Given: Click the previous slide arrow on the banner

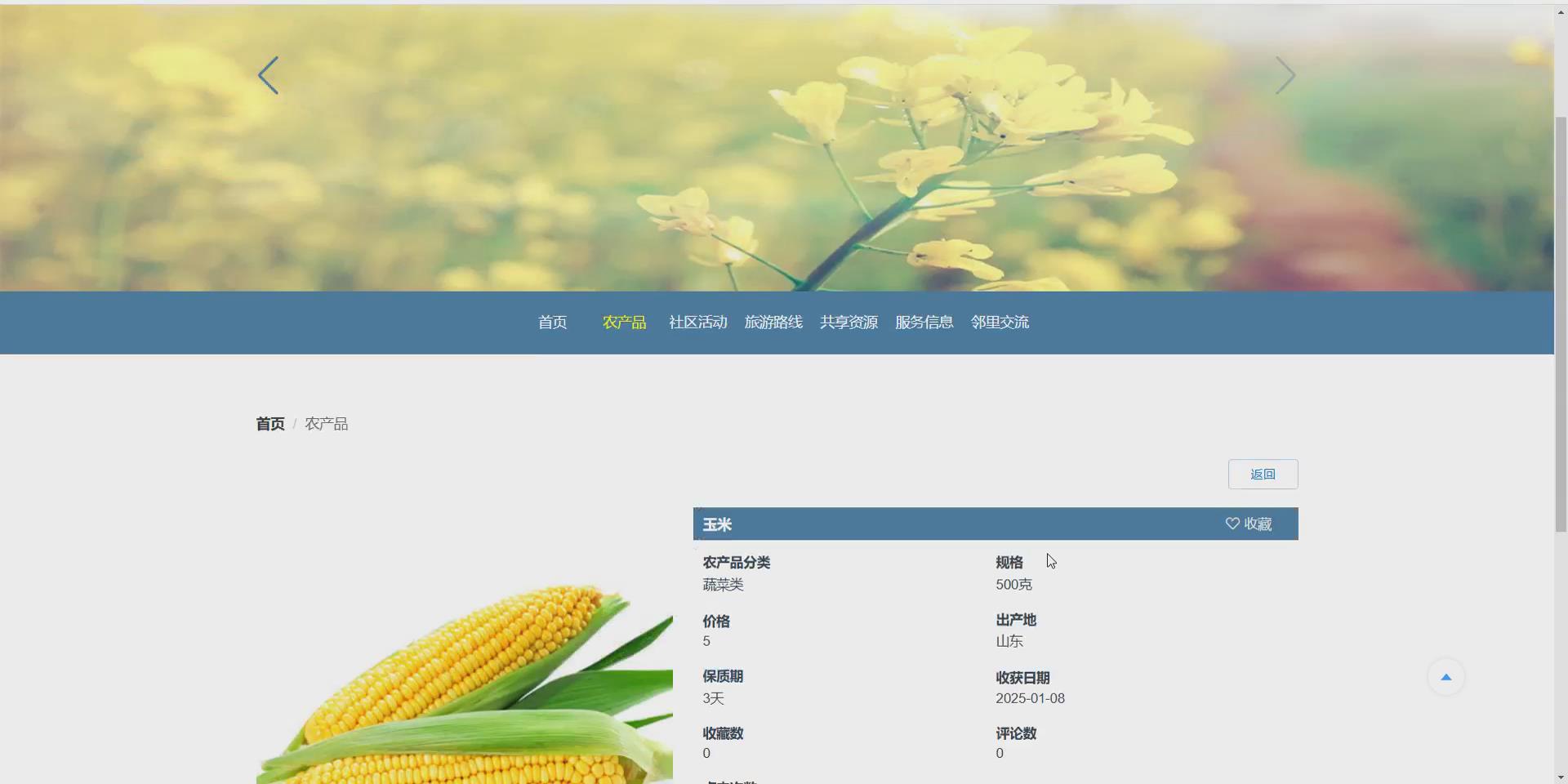Looking at the screenshot, I should pos(269,74).
